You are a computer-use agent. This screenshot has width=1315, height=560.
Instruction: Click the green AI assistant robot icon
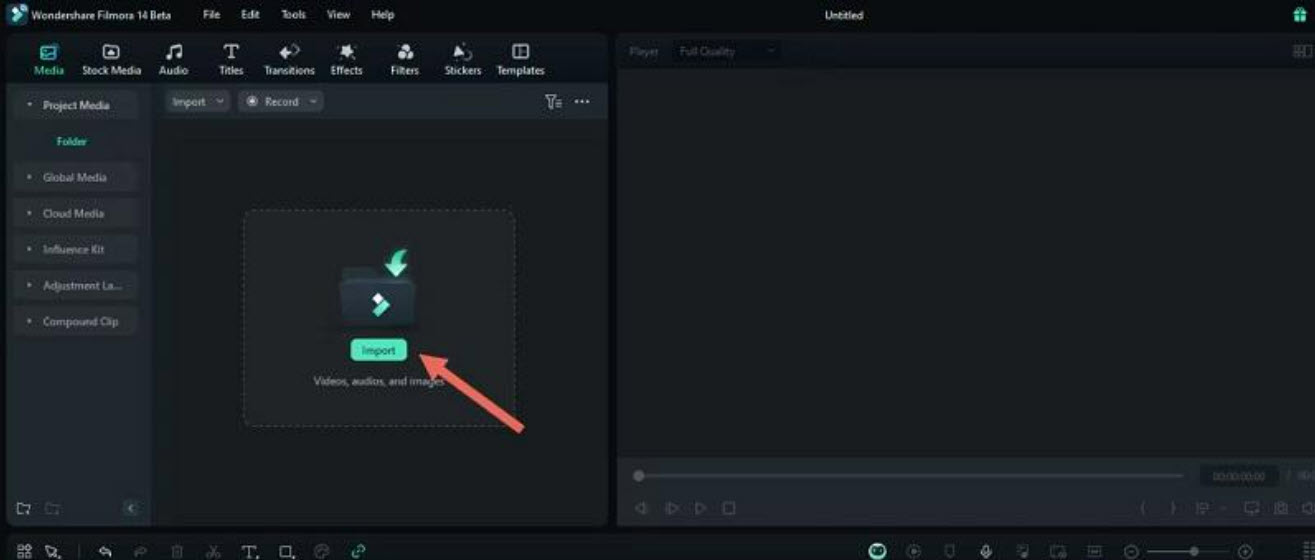coord(877,551)
